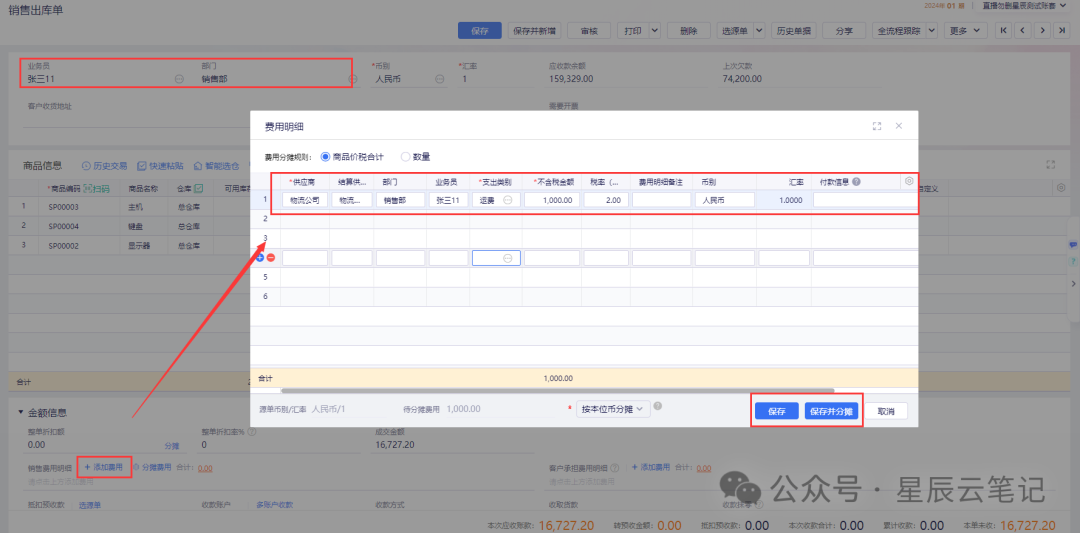Click the blue add-row plus icon
Screen dimensions: 1080x533
click(260, 258)
